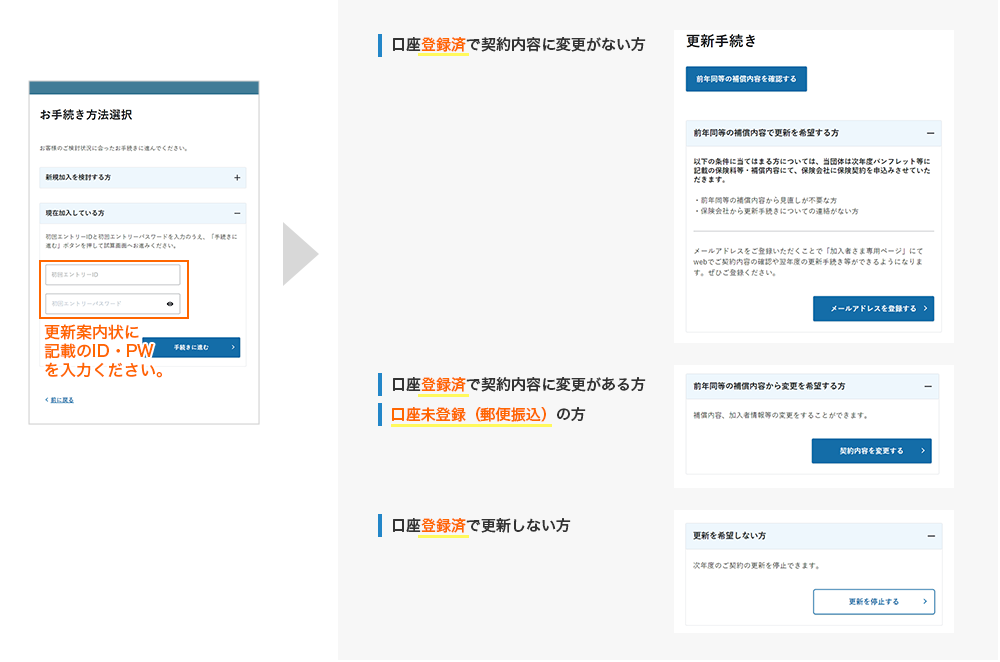1000x662 pixels.
Task: Click the 初回エントリーID input field
Action: coord(112,275)
